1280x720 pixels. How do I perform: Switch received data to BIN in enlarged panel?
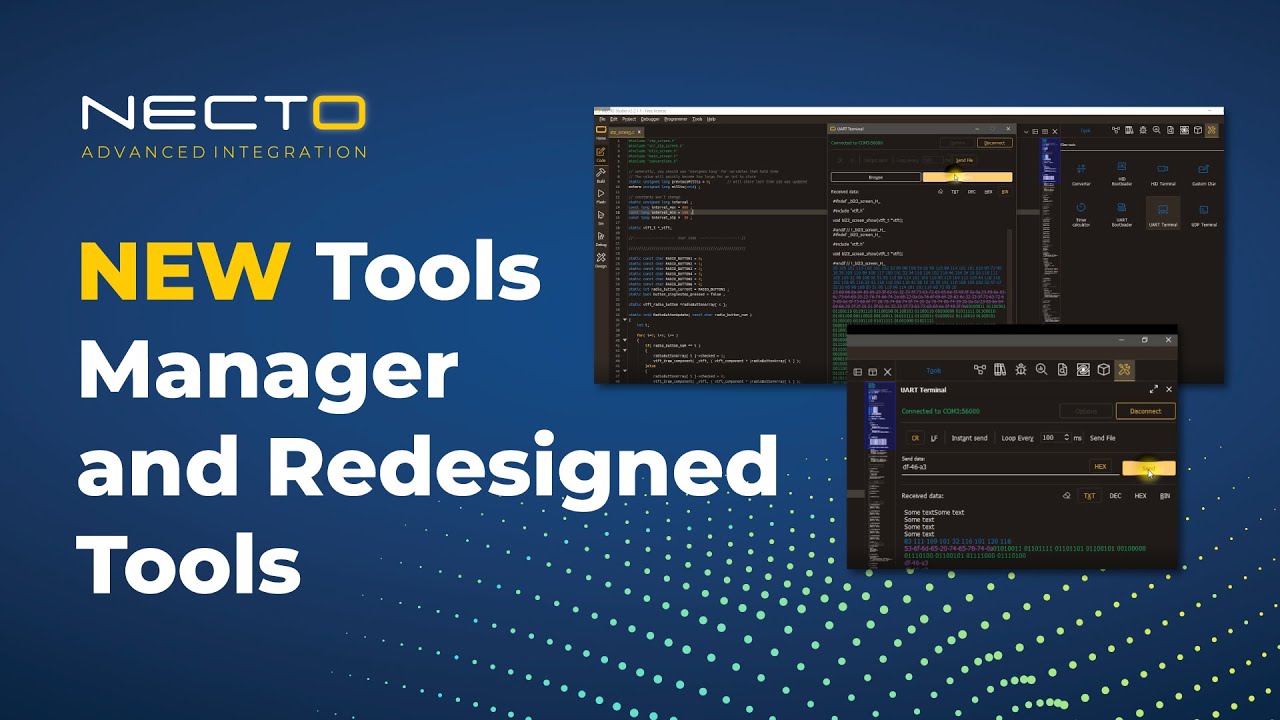point(1165,496)
